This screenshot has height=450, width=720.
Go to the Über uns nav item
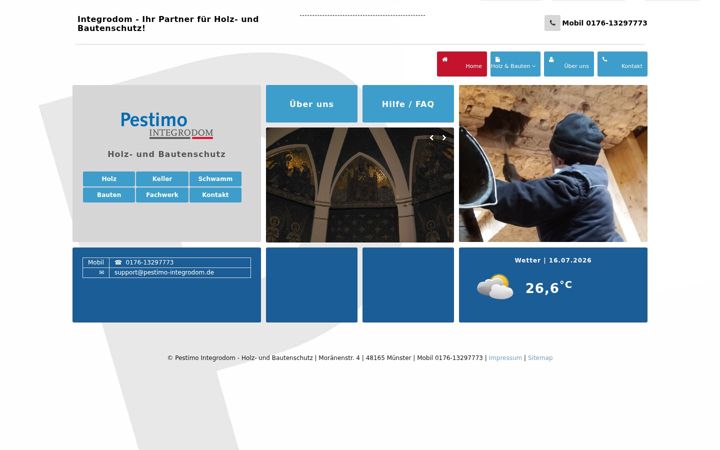569,64
